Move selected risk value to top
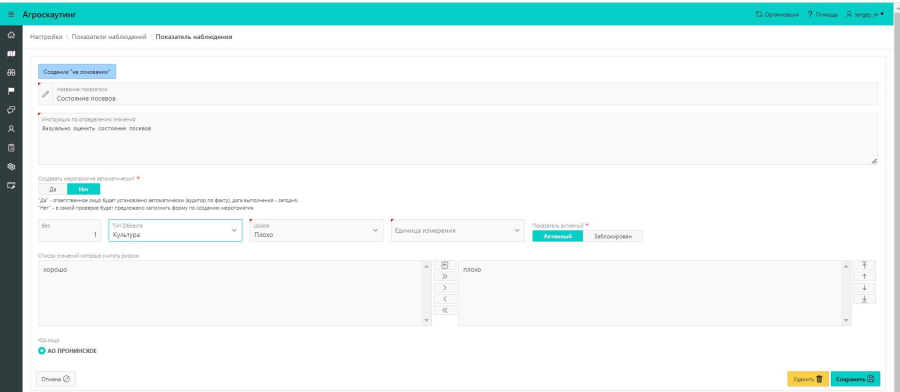The height and width of the screenshot is (392, 900). pyautogui.click(x=864, y=265)
